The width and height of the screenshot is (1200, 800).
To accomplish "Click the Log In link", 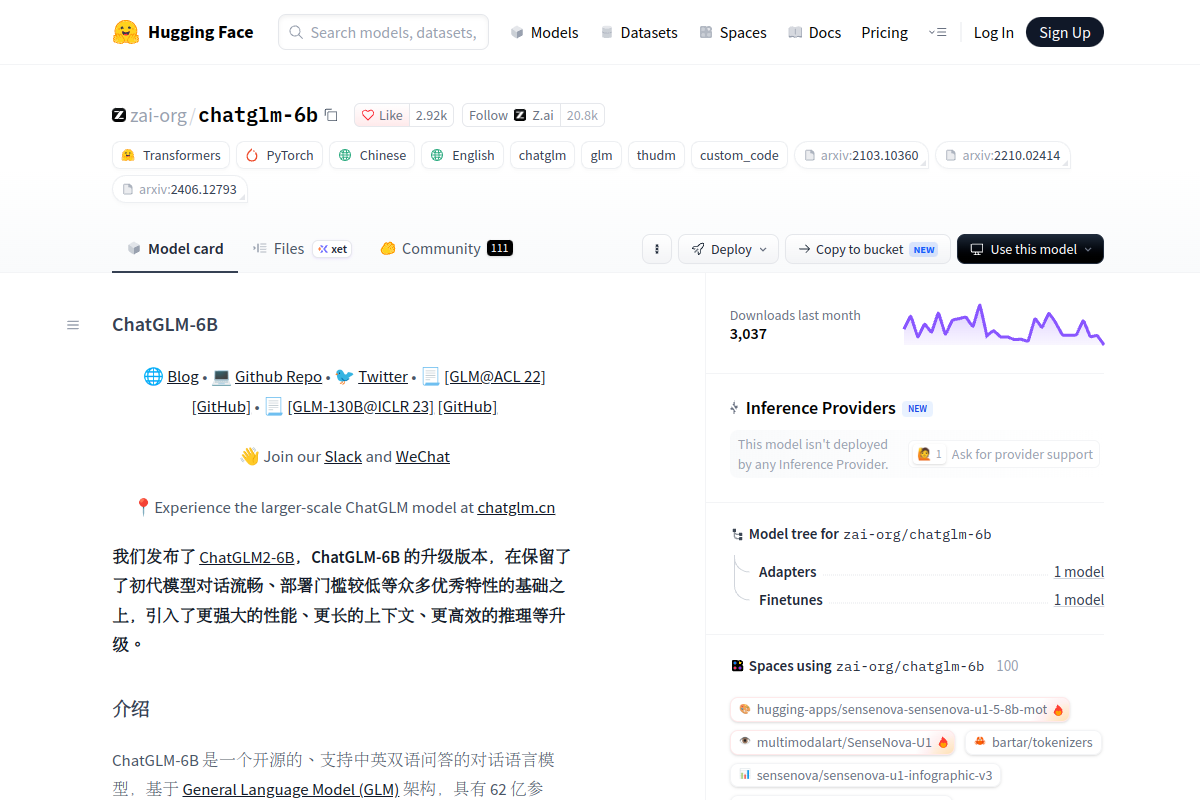I will (x=994, y=32).
